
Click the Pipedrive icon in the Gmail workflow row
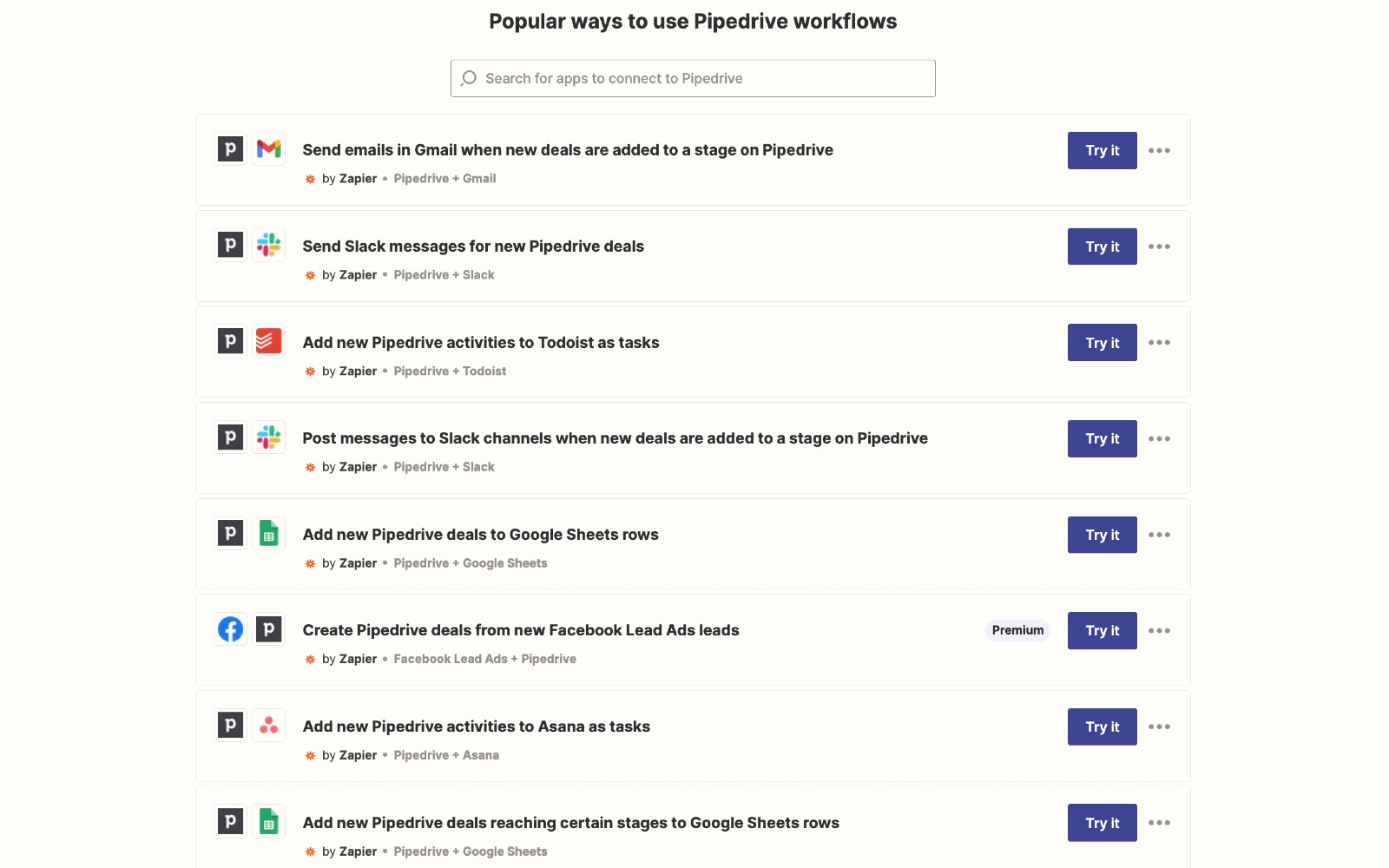pyautogui.click(x=230, y=149)
